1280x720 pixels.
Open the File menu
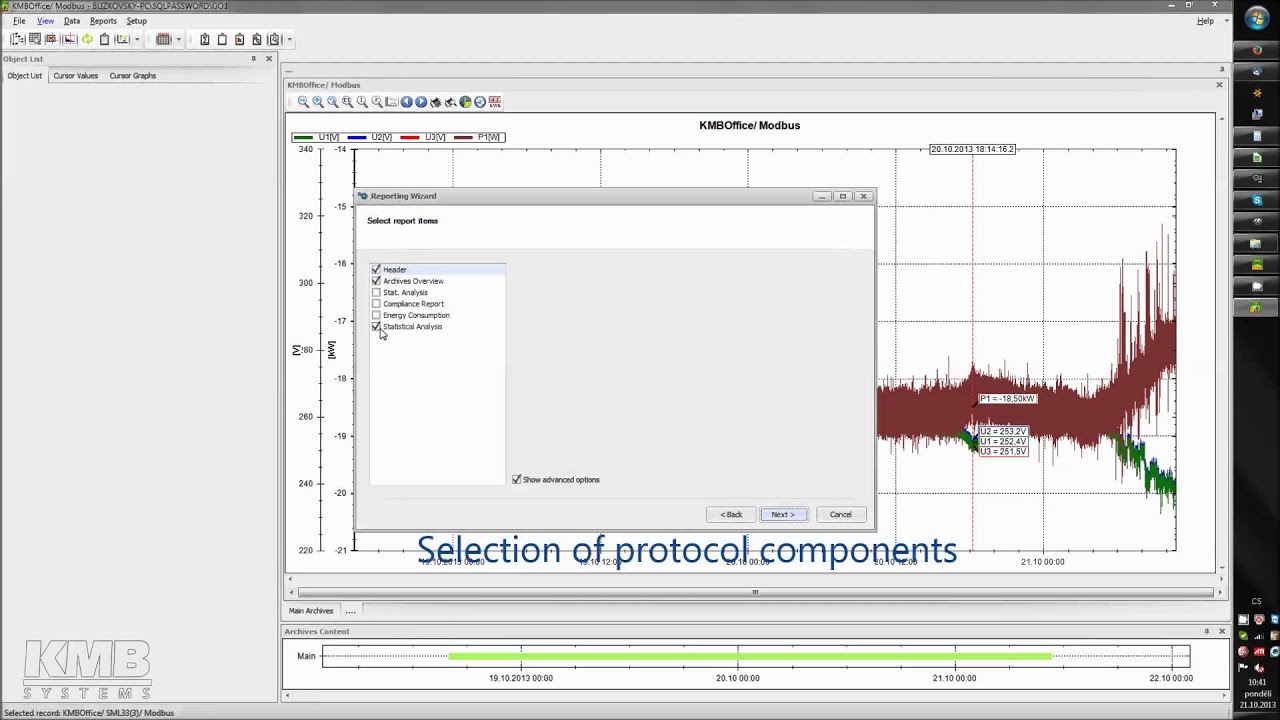coord(19,21)
